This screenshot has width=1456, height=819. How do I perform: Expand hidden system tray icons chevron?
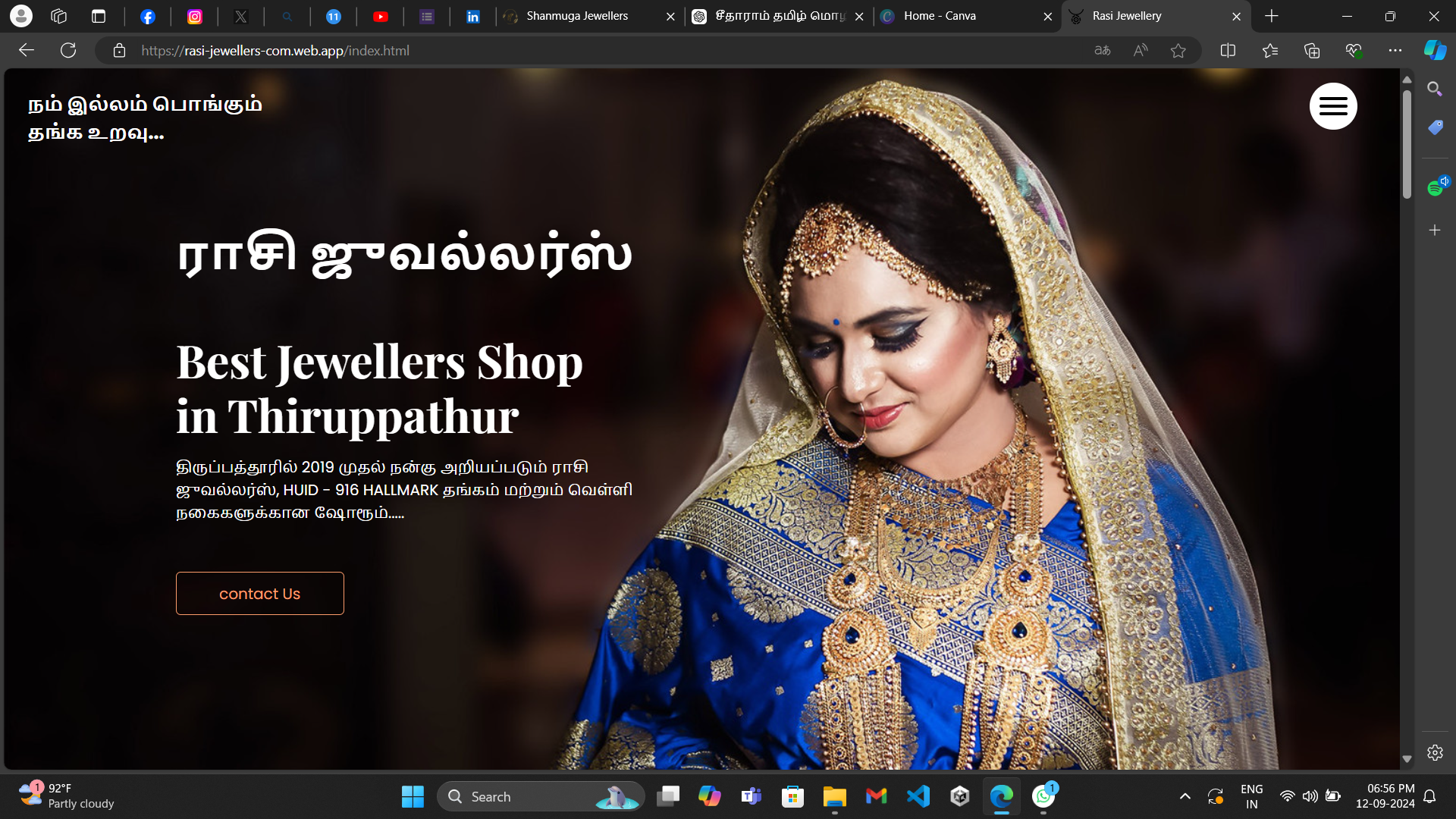click(x=1185, y=796)
